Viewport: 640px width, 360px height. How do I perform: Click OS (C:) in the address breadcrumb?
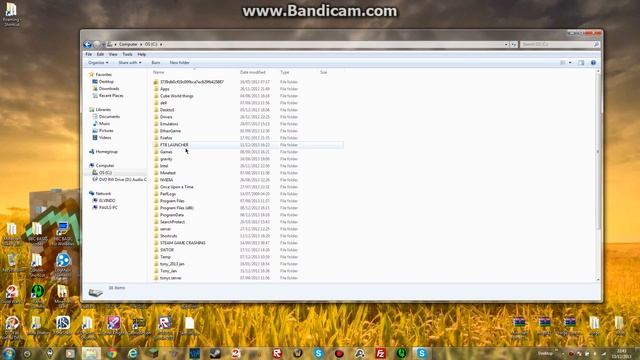tap(151, 44)
